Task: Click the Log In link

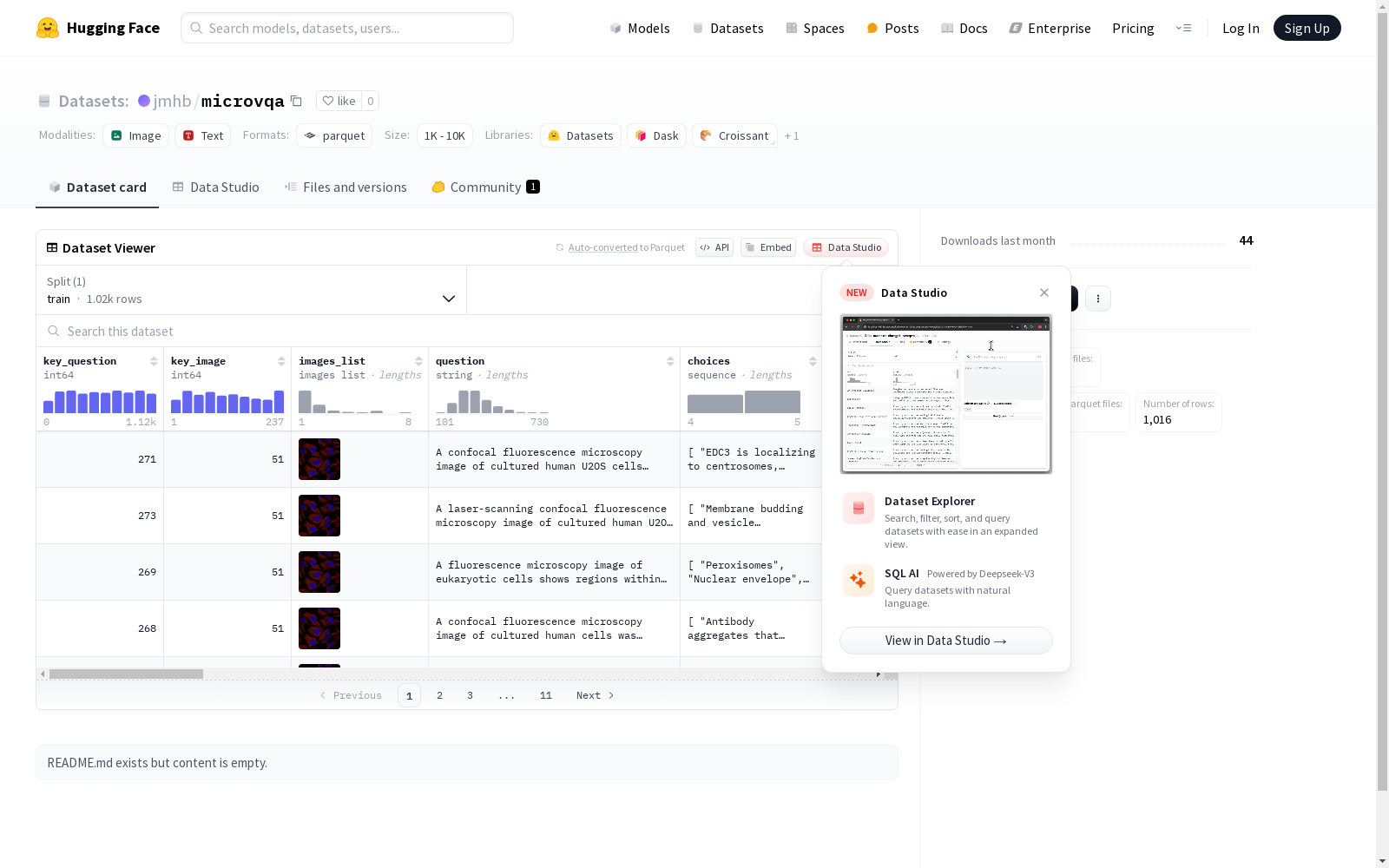Action: [x=1241, y=28]
